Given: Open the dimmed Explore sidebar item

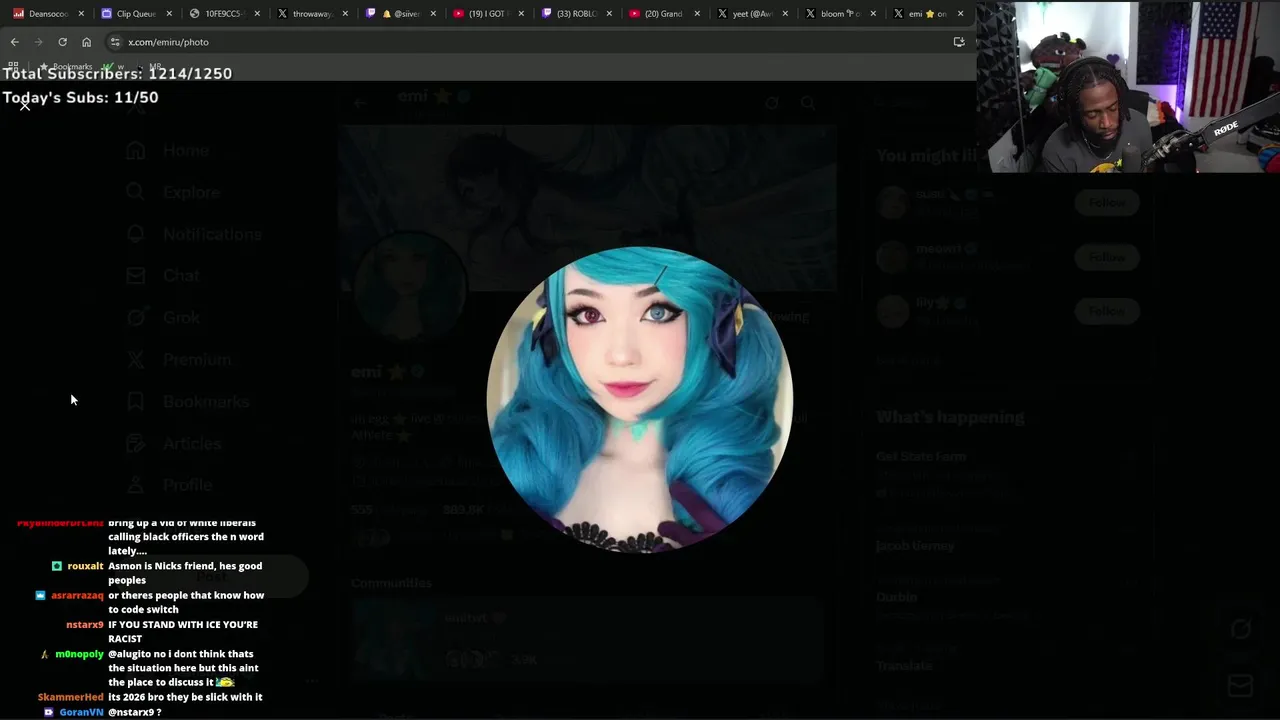Looking at the screenshot, I should coord(173,192).
